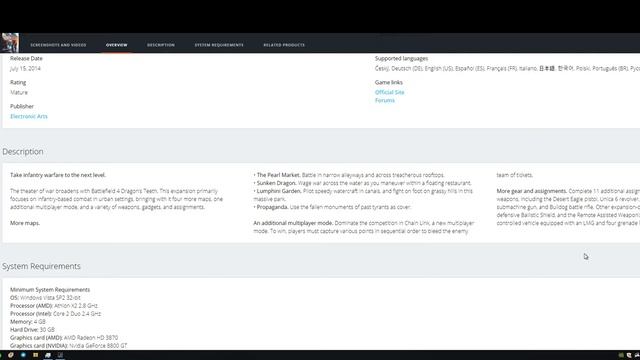Click the 'Lumphini Garden' bullet text

(x=363, y=195)
